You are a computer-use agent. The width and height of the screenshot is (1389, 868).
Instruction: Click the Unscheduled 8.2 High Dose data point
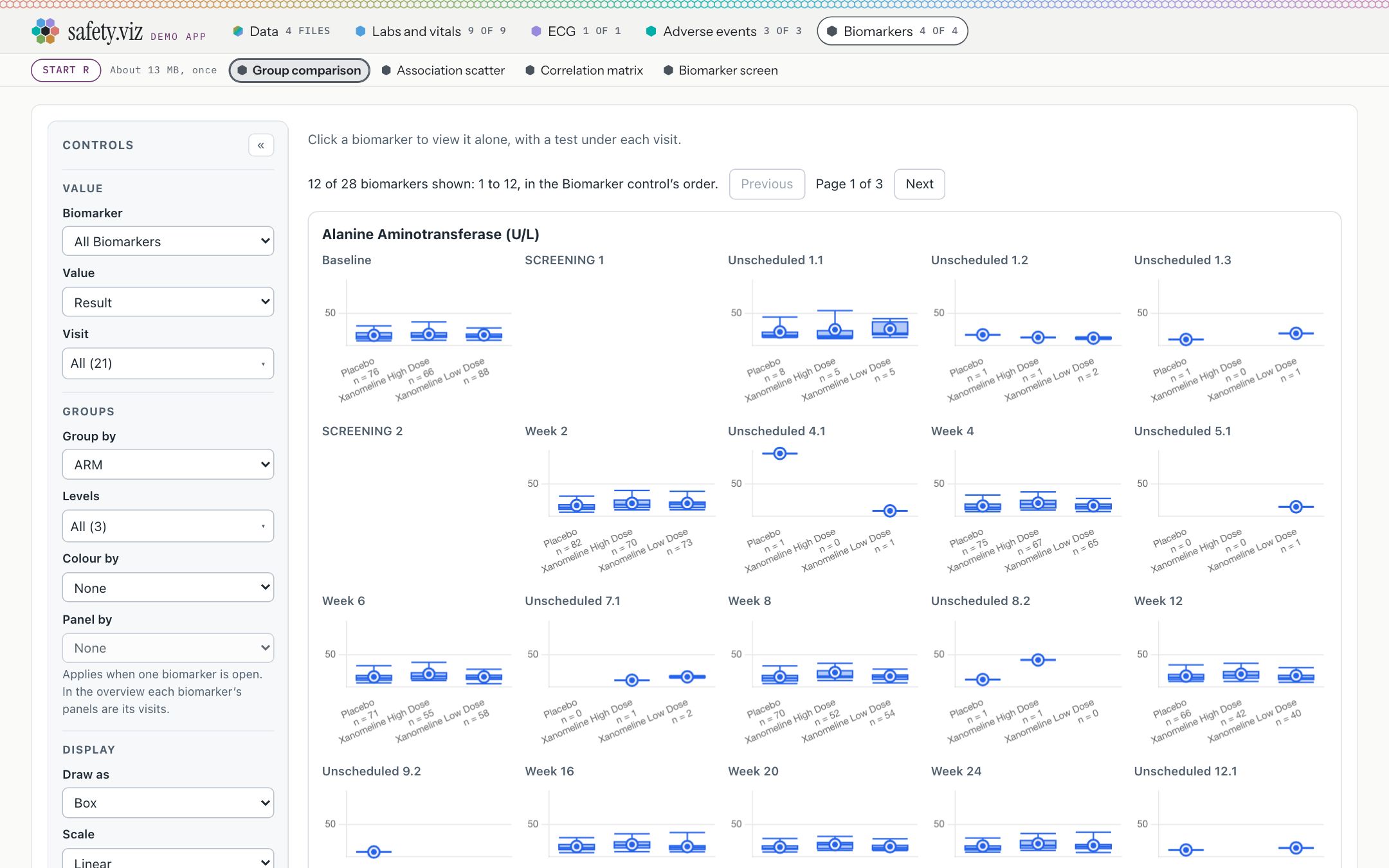coord(1038,660)
